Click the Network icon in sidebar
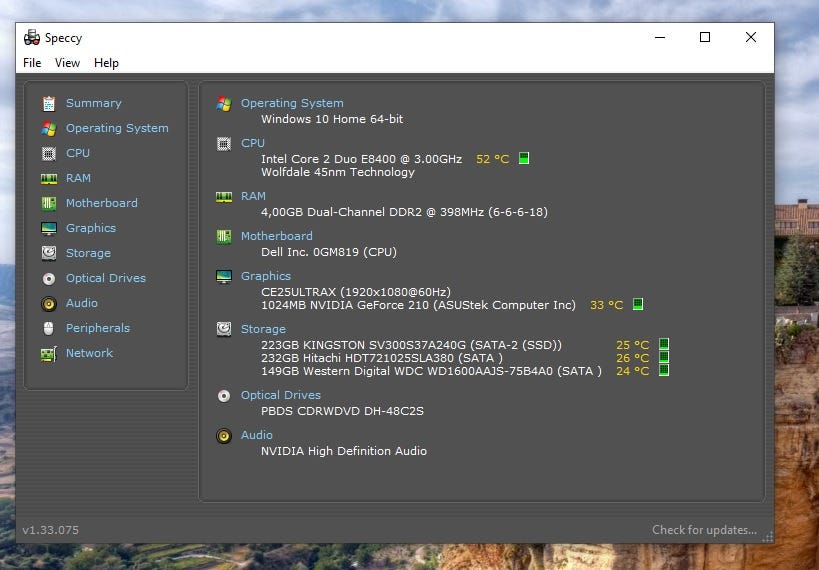819x570 pixels. [48, 353]
